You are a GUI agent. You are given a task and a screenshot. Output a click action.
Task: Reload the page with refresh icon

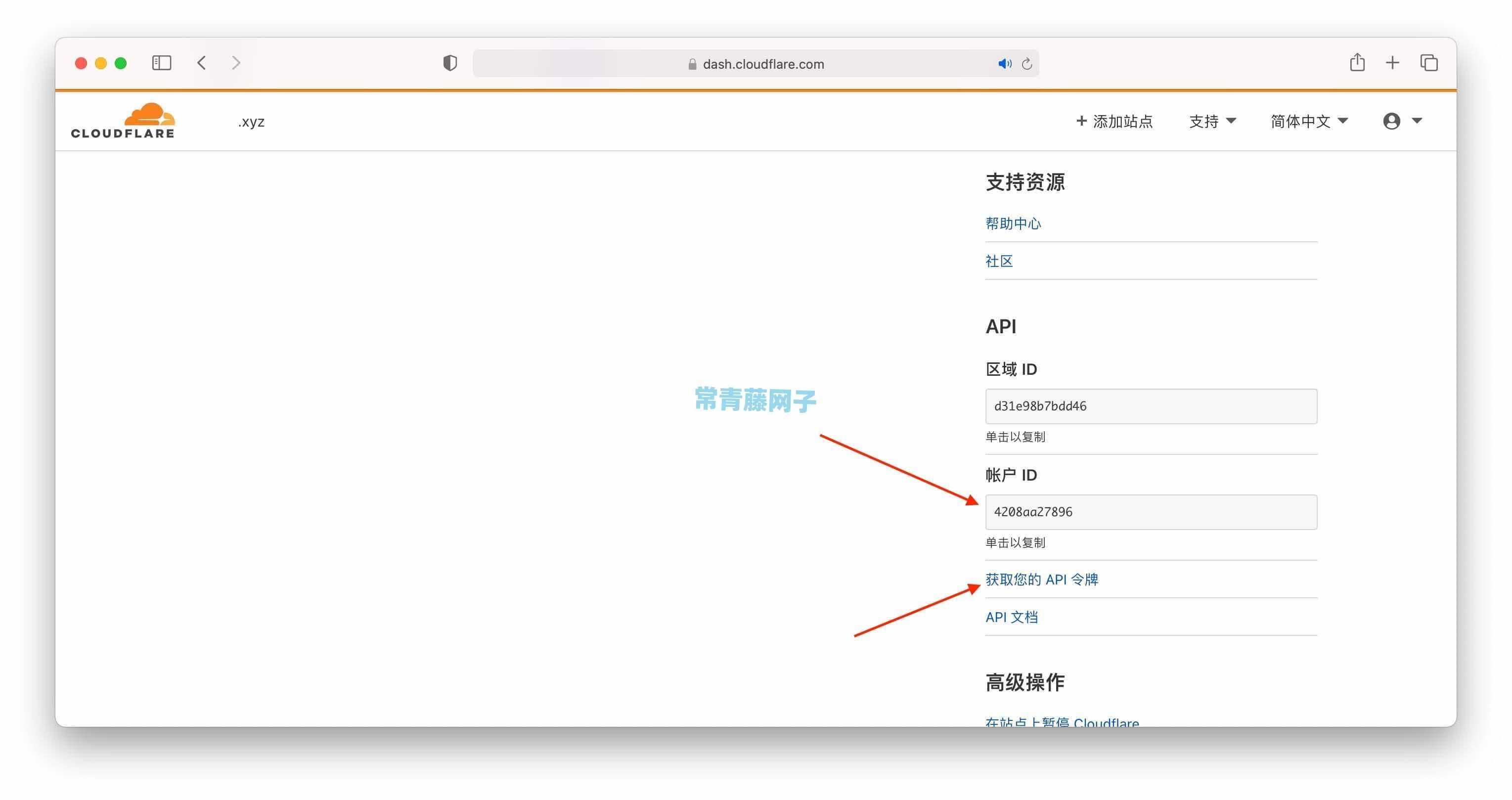(x=1026, y=63)
